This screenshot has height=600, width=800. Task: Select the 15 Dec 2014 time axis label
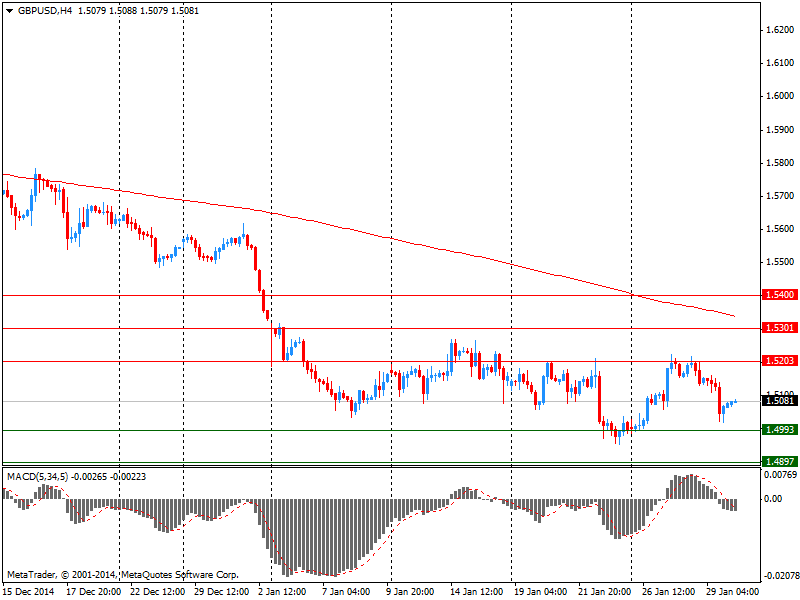click(x=29, y=592)
